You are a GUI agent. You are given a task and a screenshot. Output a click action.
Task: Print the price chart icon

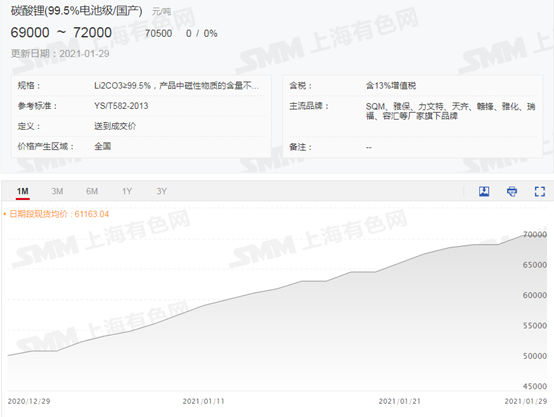512,192
